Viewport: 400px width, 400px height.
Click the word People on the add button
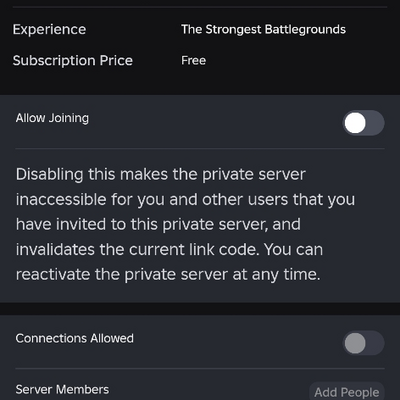click(360, 392)
